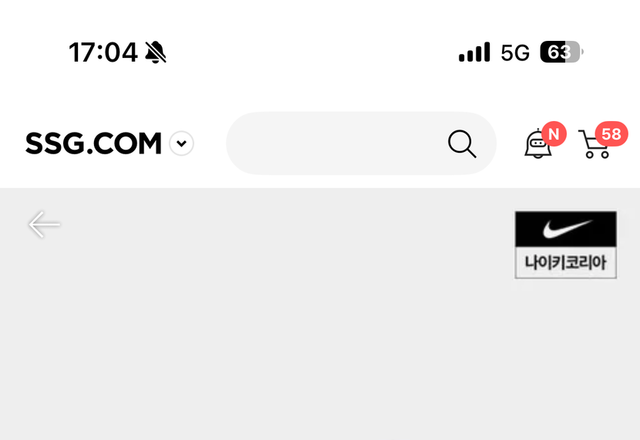Tap the magnifying glass search icon

click(x=462, y=144)
